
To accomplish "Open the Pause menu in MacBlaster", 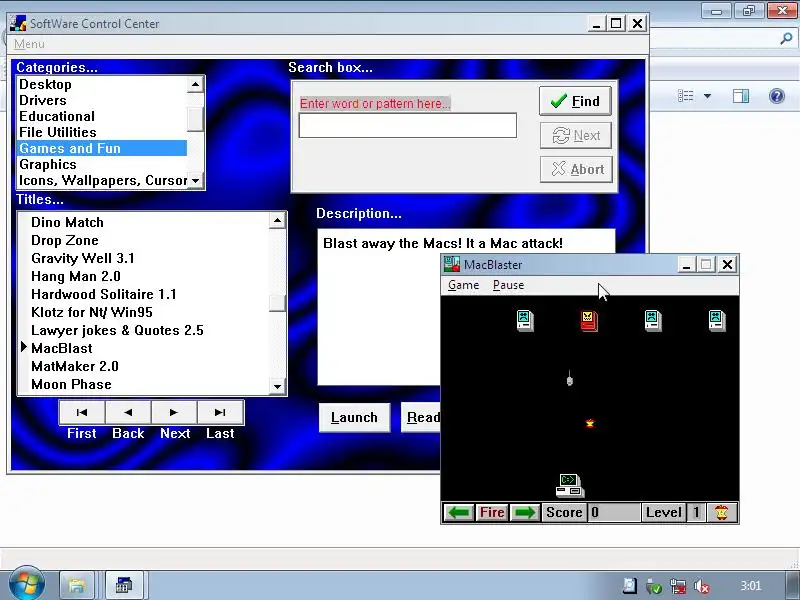I will point(508,285).
